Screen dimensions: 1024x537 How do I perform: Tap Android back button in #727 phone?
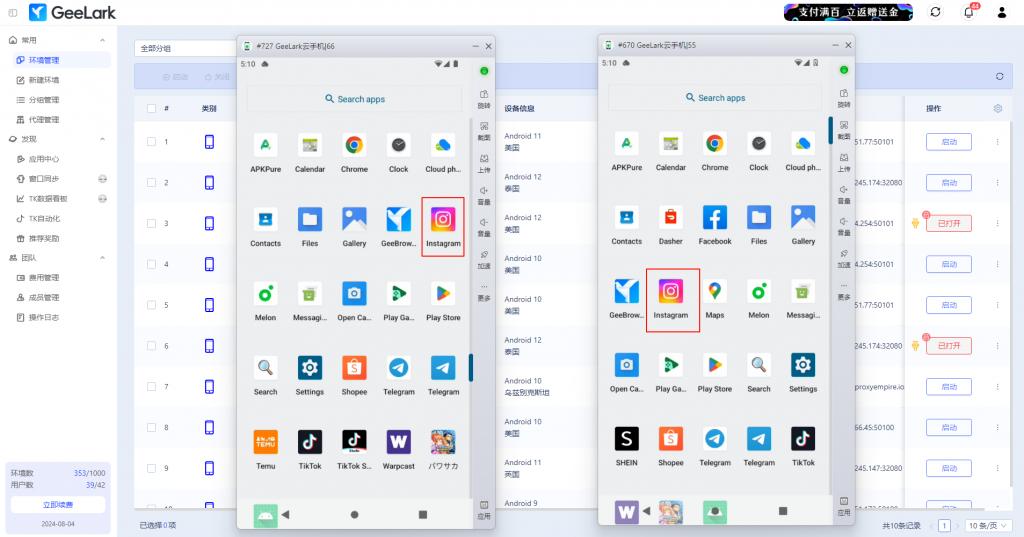(x=285, y=514)
